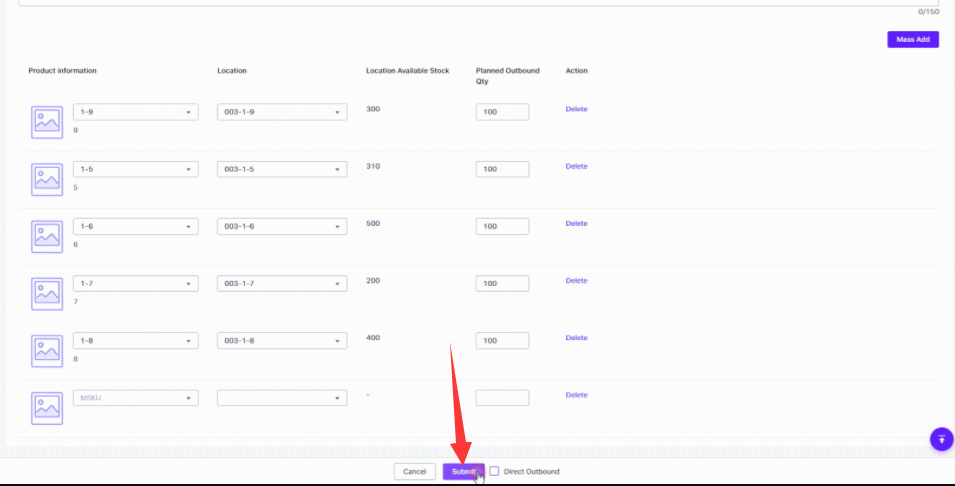Open the 003-1-8 location dropdown
The width and height of the screenshot is (955, 486).
point(282,340)
